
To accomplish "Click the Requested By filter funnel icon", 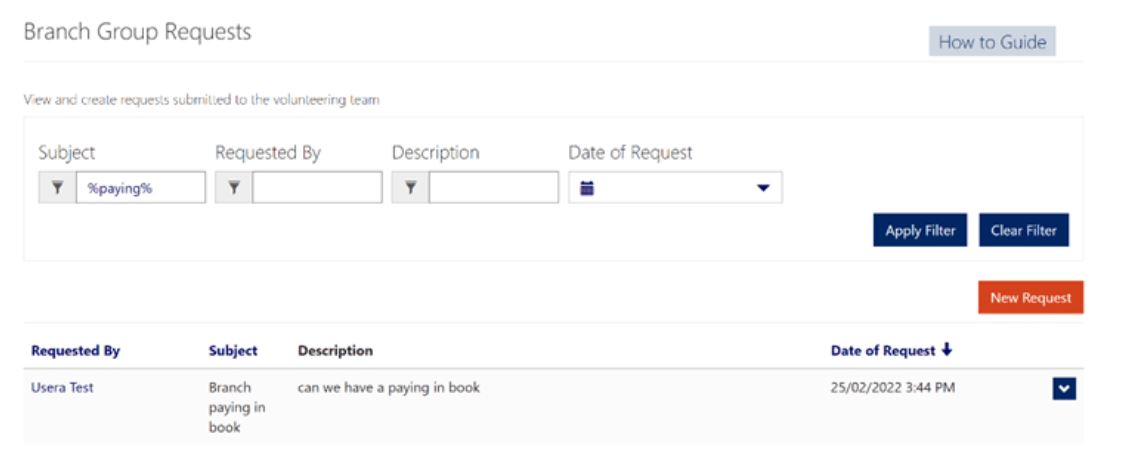I will click(x=234, y=188).
